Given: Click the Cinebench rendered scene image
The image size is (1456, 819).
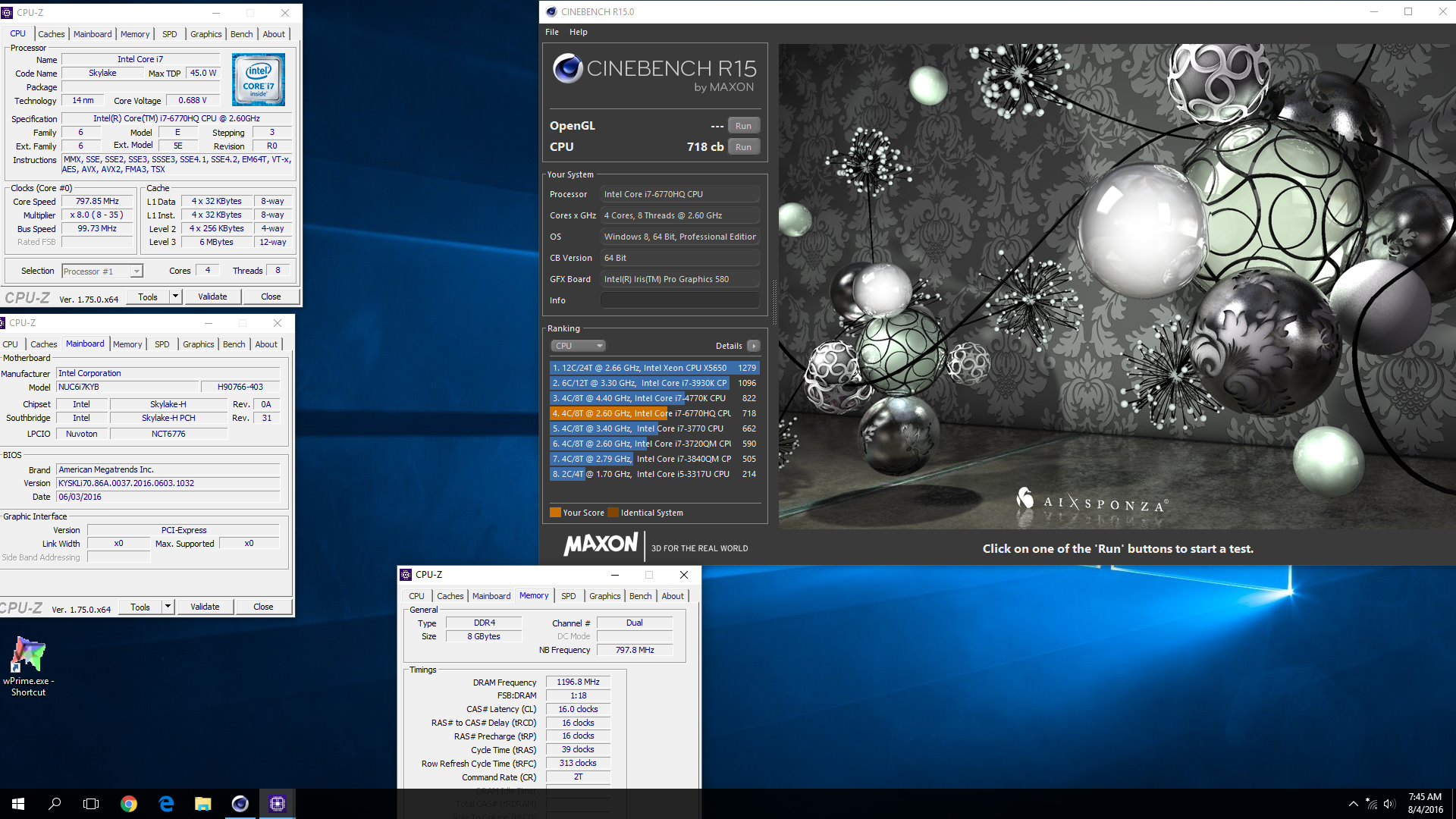Looking at the screenshot, I should click(x=1117, y=286).
